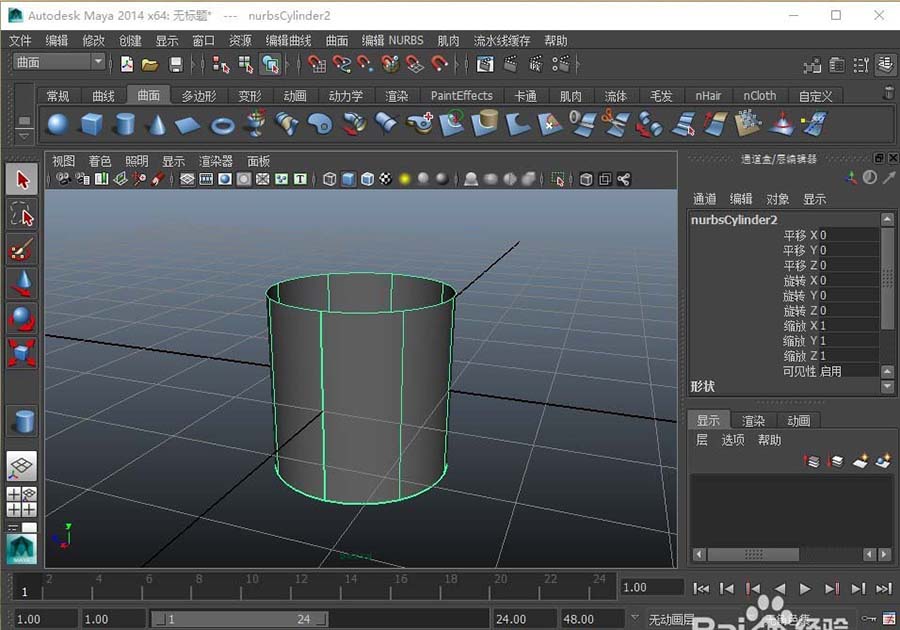This screenshot has height=630, width=900.
Task: Create a new empty display layer
Action: click(860, 461)
